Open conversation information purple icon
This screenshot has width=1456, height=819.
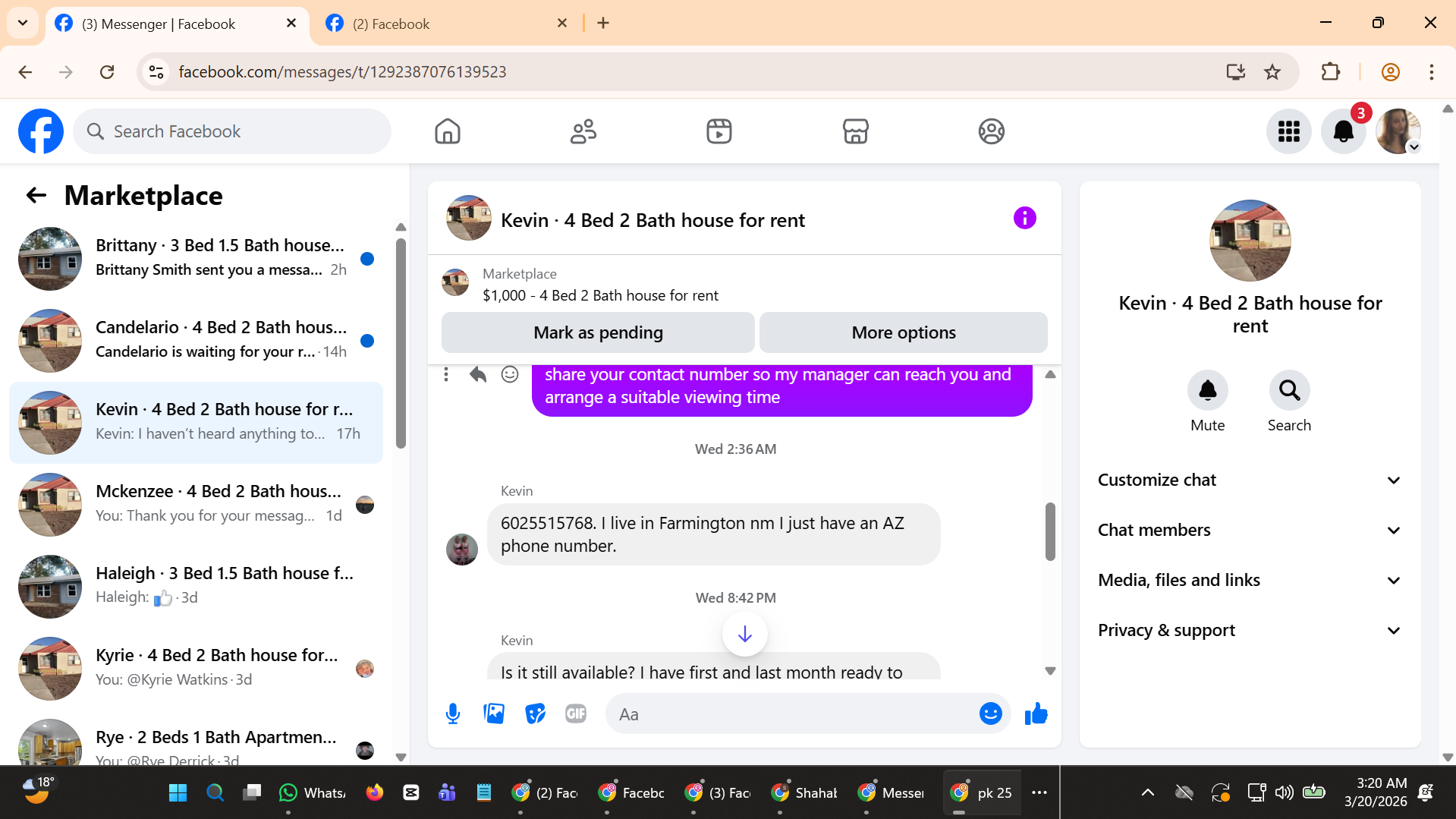1024,219
